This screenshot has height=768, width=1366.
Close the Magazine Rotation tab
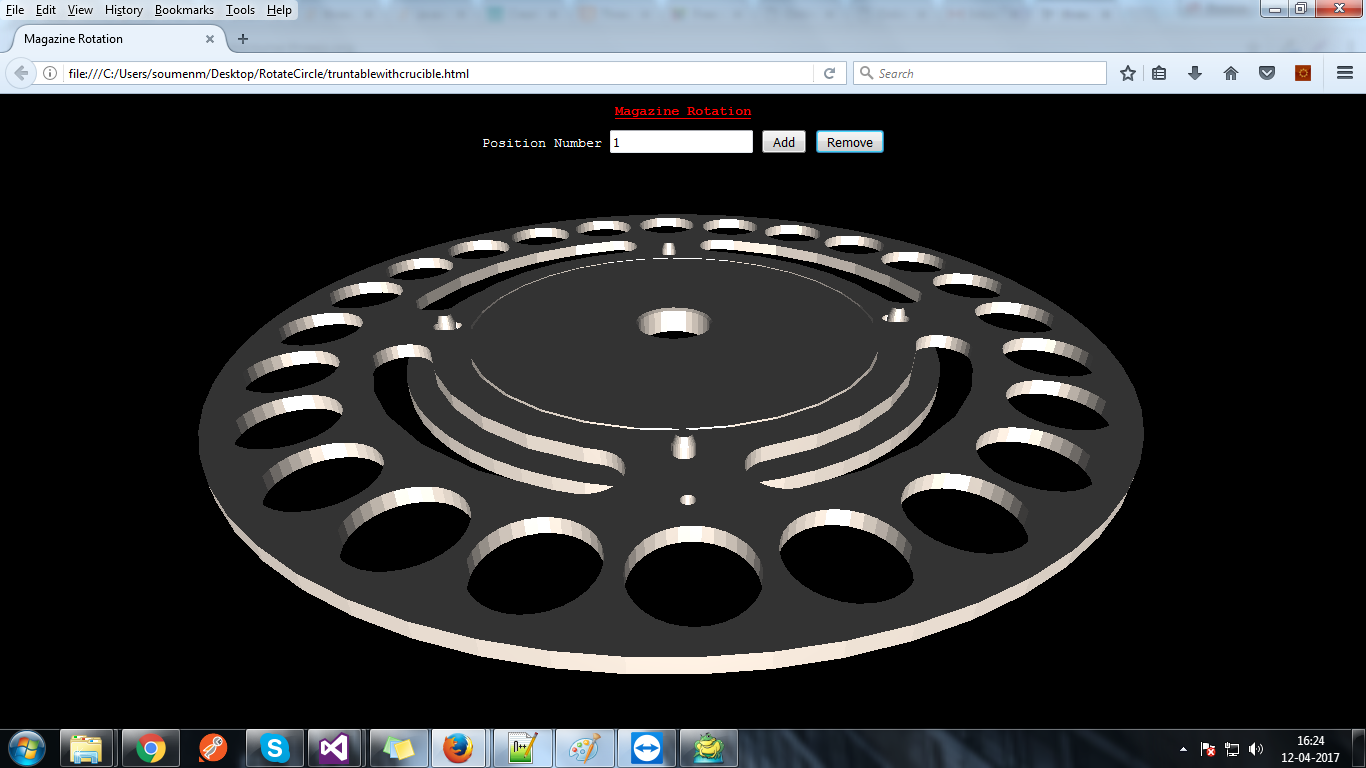tap(210, 39)
